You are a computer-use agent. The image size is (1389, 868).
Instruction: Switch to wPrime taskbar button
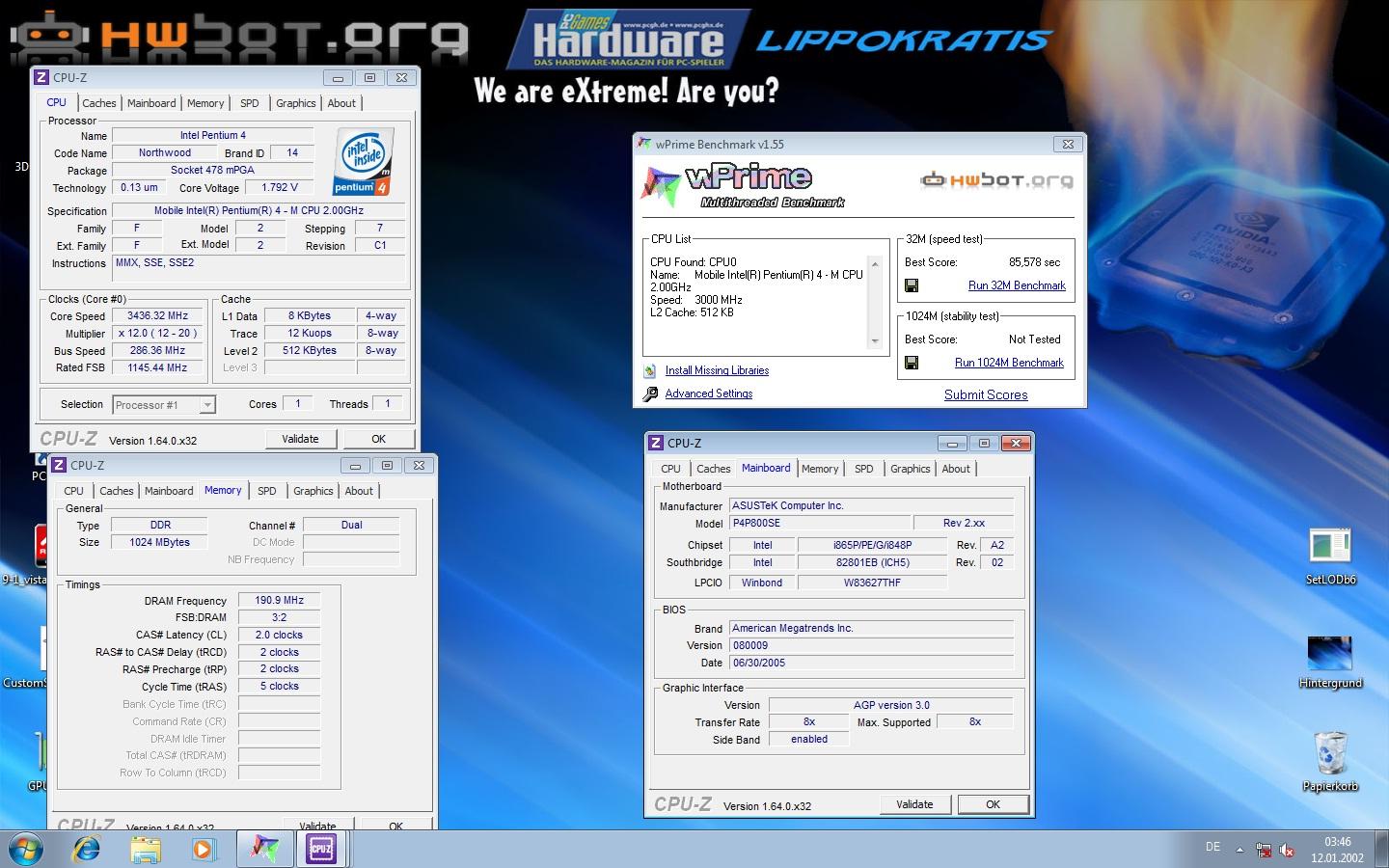pos(264,849)
